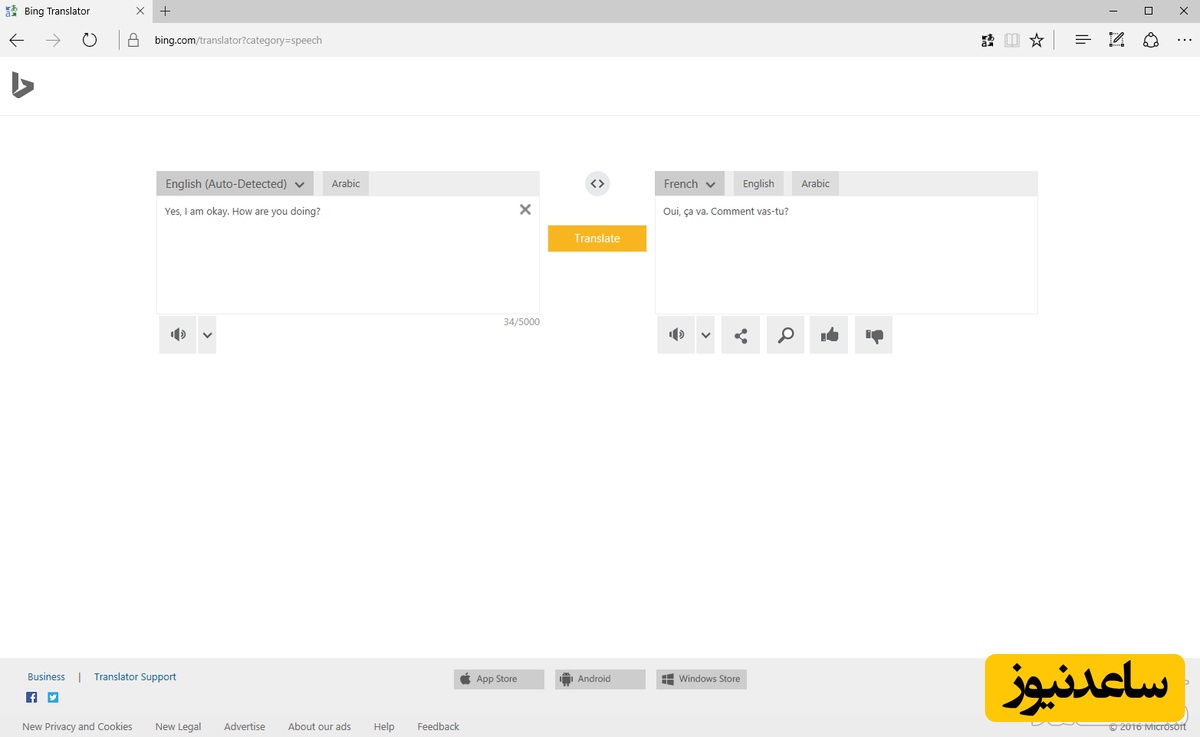The image size is (1200, 737).
Task: Open the English (Auto-Detected) language dropdown
Action: [x=235, y=184]
